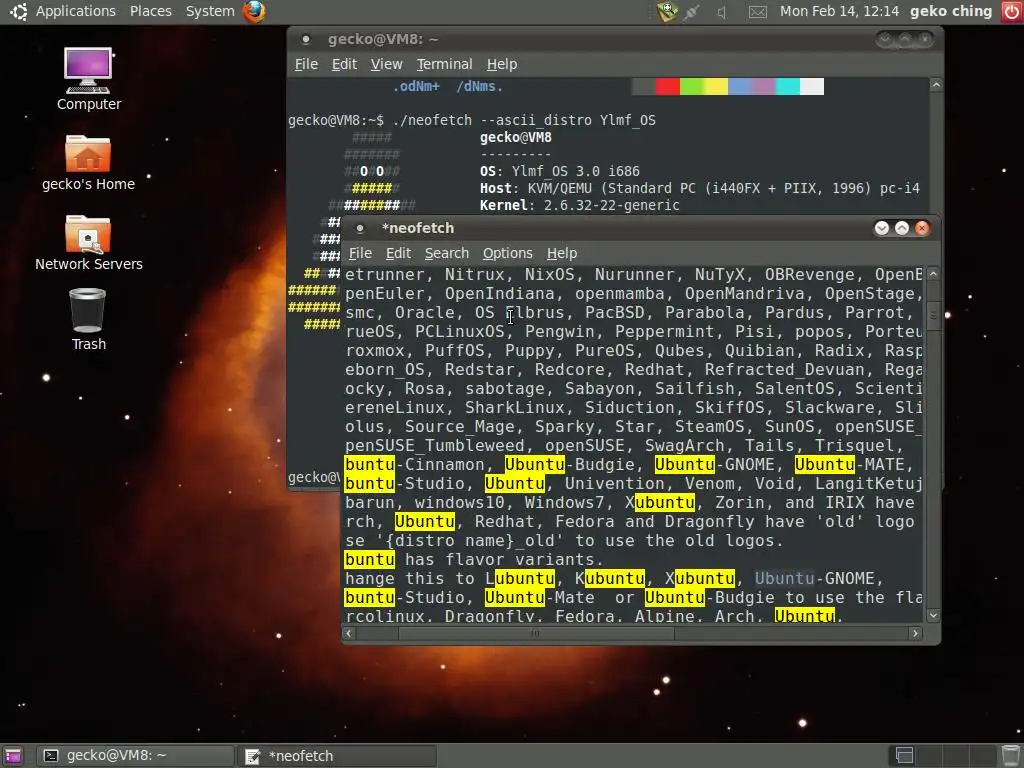
Task: Click cyan color block in terminal
Action: 788,87
